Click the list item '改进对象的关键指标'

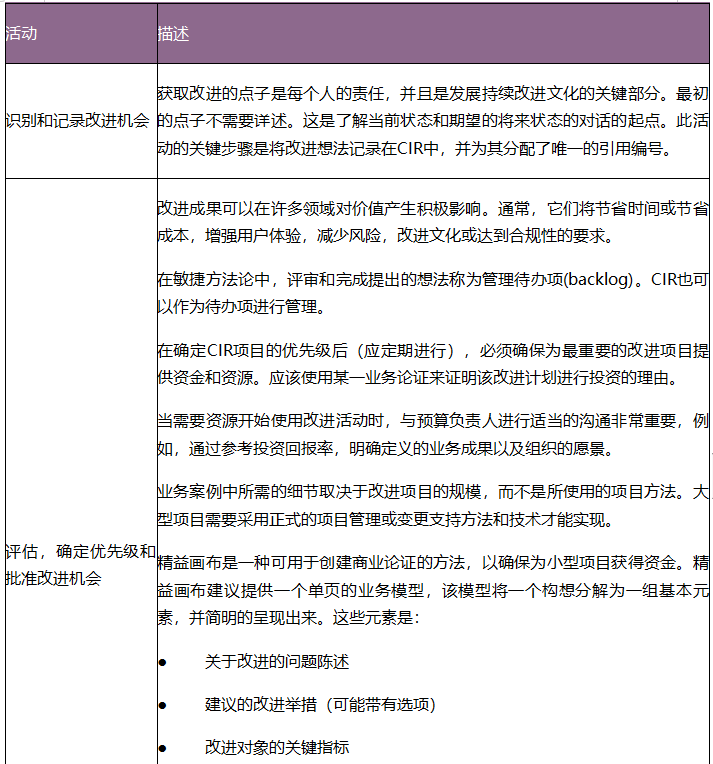click(x=277, y=747)
